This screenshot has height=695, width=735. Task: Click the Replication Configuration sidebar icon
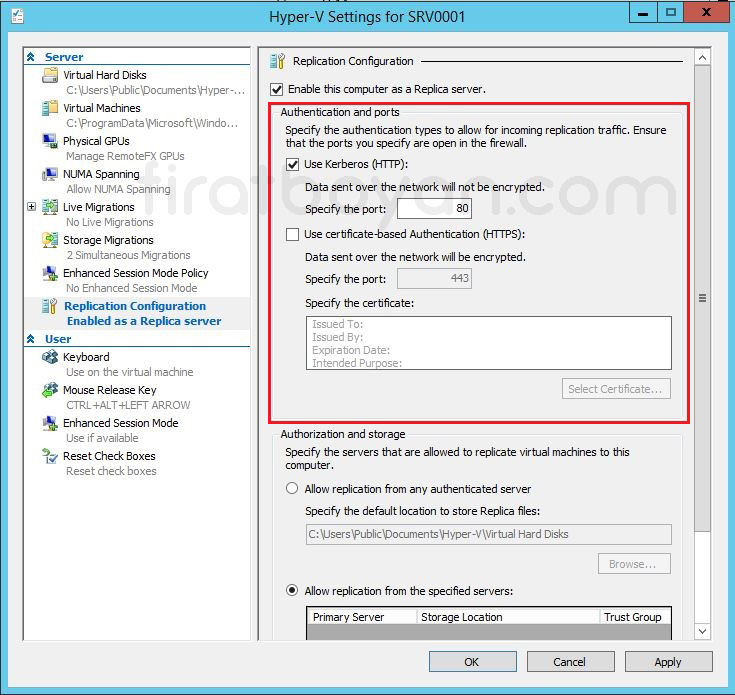50,306
